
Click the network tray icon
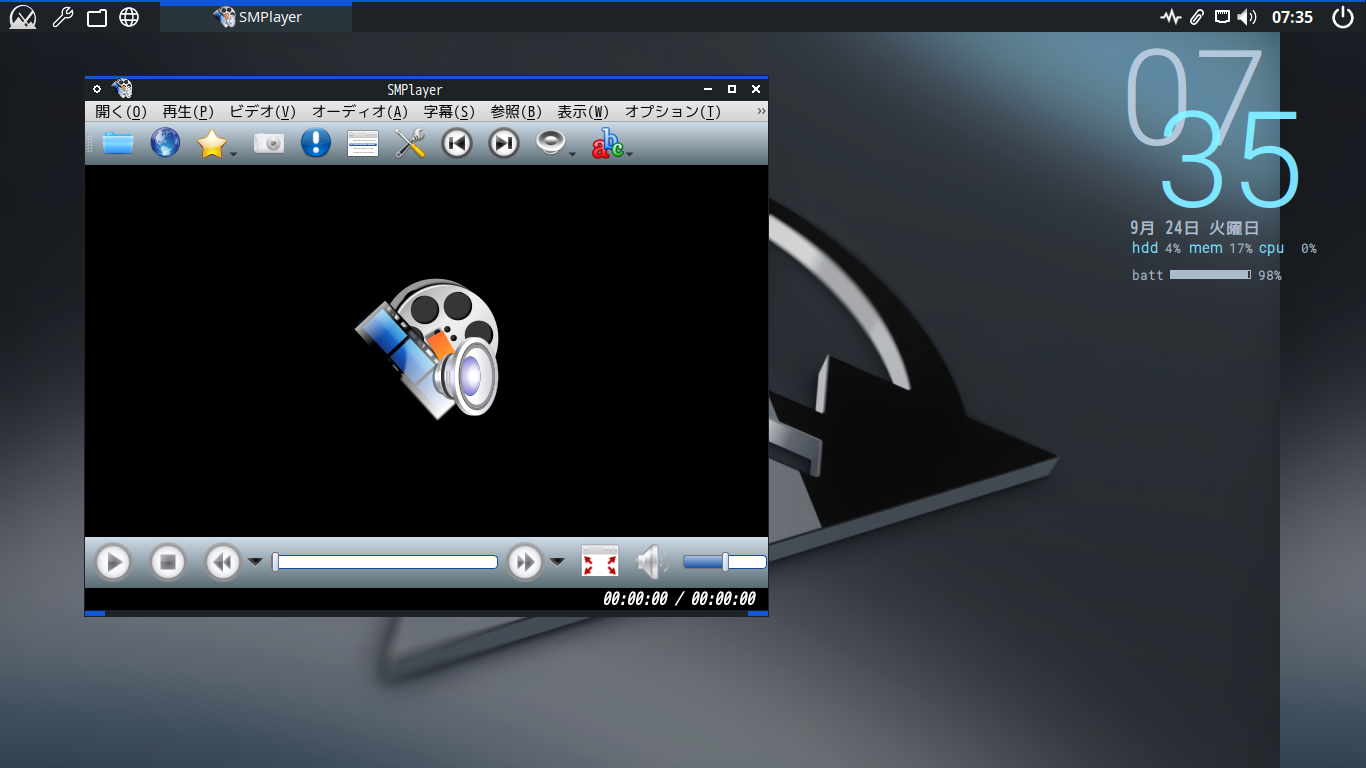1222,17
